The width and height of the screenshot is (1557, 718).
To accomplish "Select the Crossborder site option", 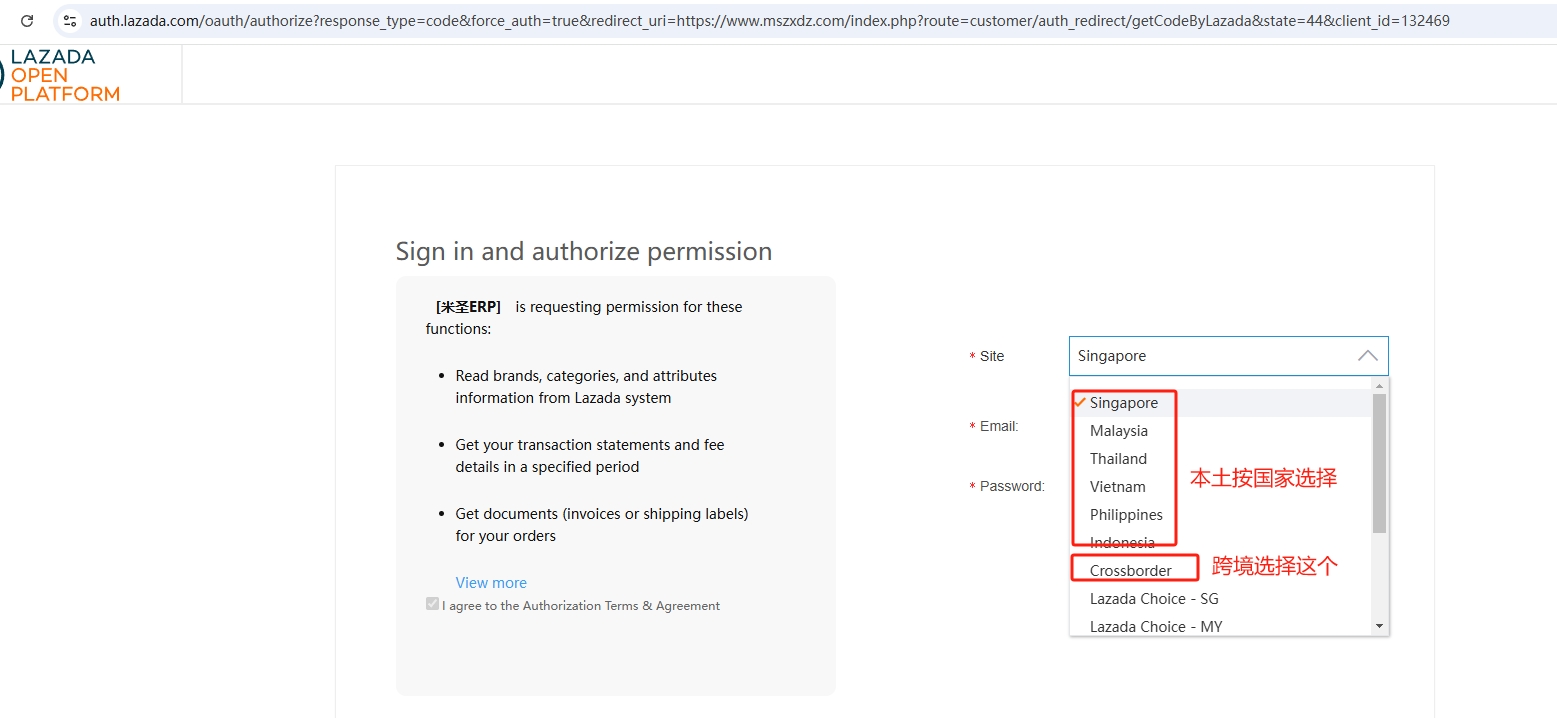I will (1130, 571).
